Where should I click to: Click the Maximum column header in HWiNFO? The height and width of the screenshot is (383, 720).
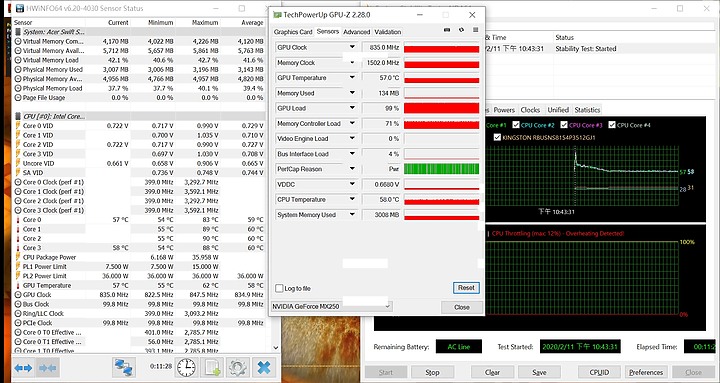pyautogui.click(x=205, y=23)
